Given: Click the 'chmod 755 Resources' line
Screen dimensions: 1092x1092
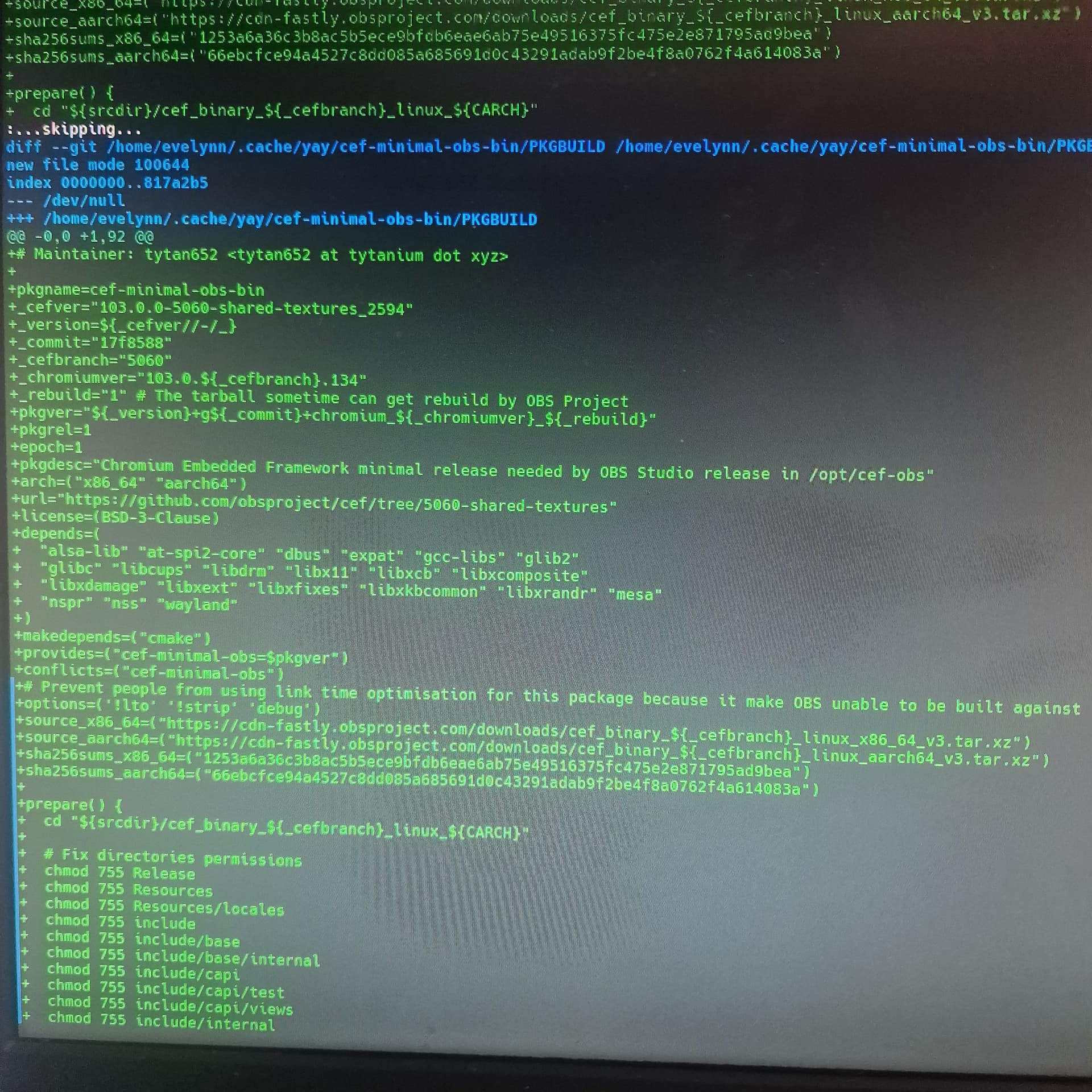Looking at the screenshot, I should pyautogui.click(x=116, y=889).
